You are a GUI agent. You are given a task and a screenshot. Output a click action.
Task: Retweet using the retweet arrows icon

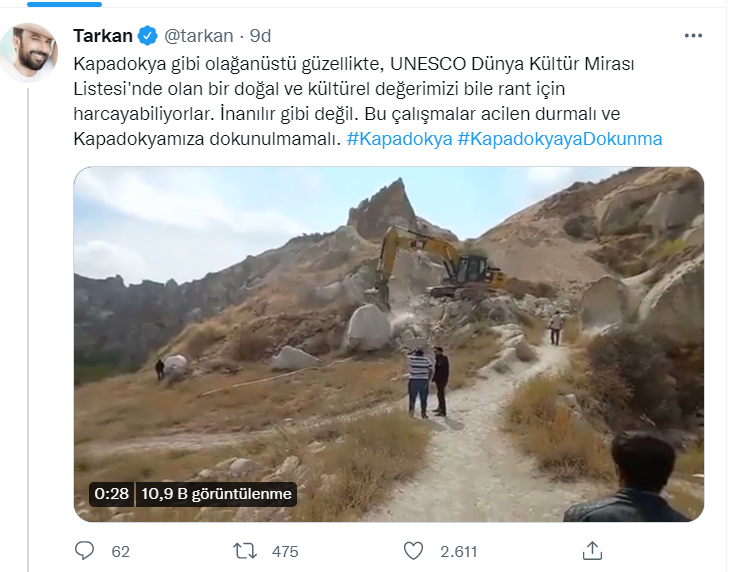click(x=245, y=551)
